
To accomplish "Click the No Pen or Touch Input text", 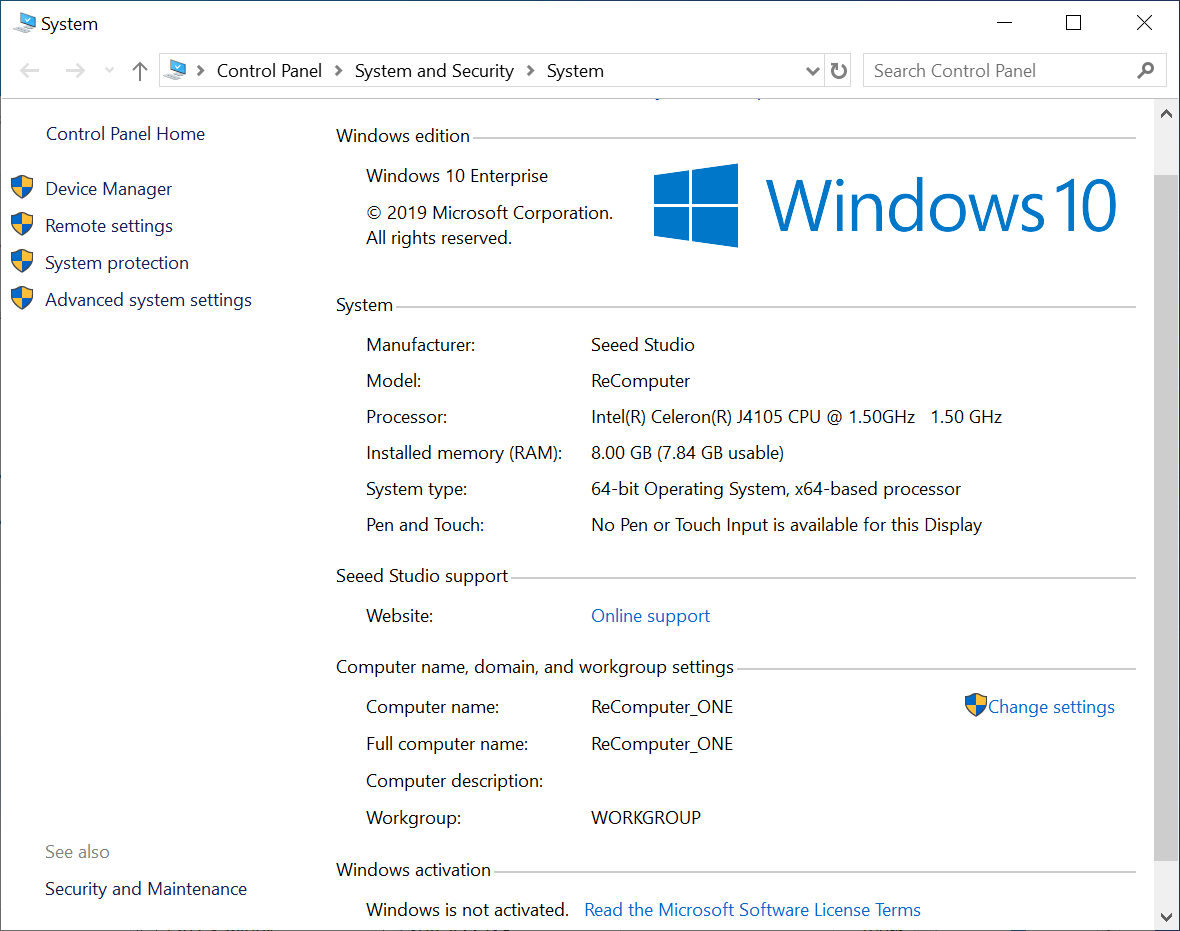I will click(x=786, y=525).
